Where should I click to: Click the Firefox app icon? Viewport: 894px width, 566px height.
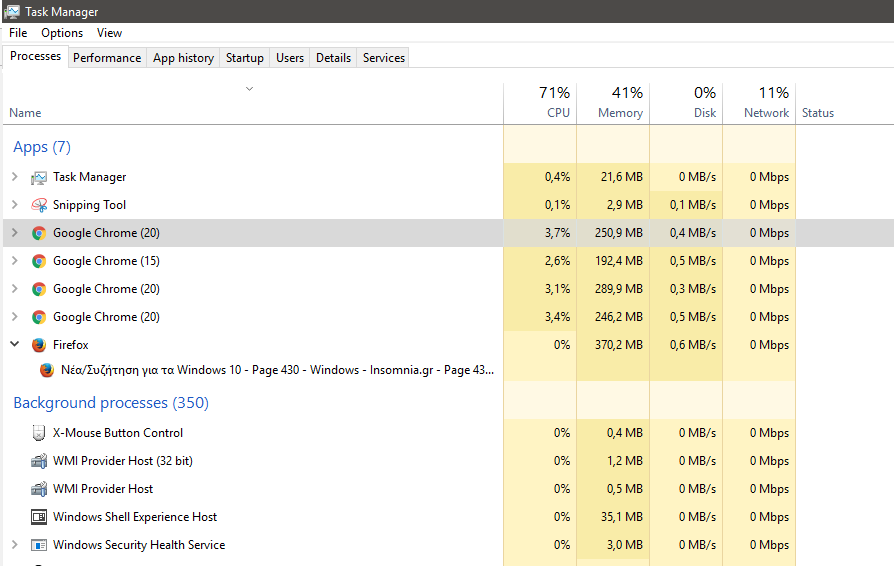point(39,345)
